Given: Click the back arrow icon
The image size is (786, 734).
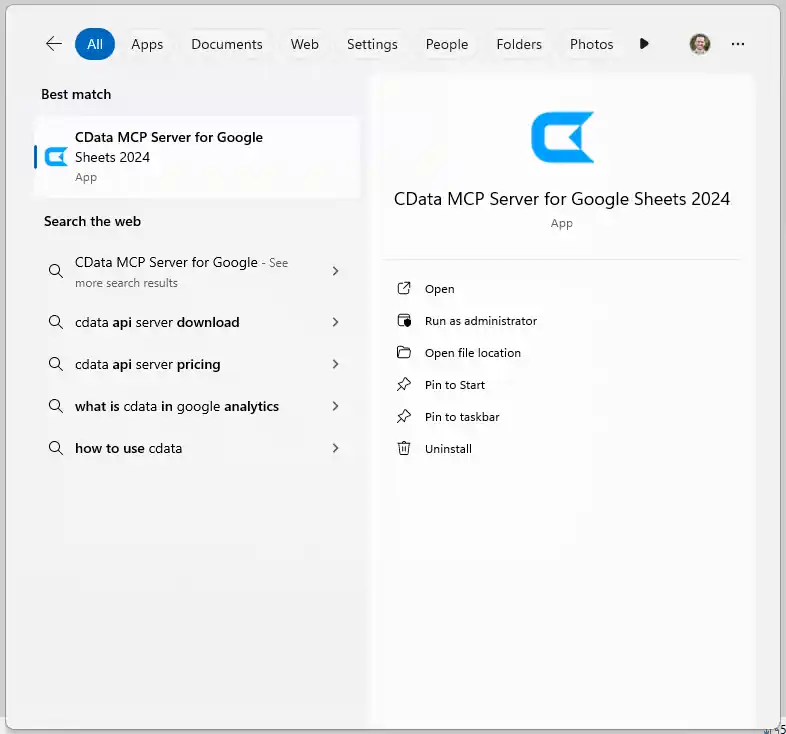Looking at the screenshot, I should point(54,44).
